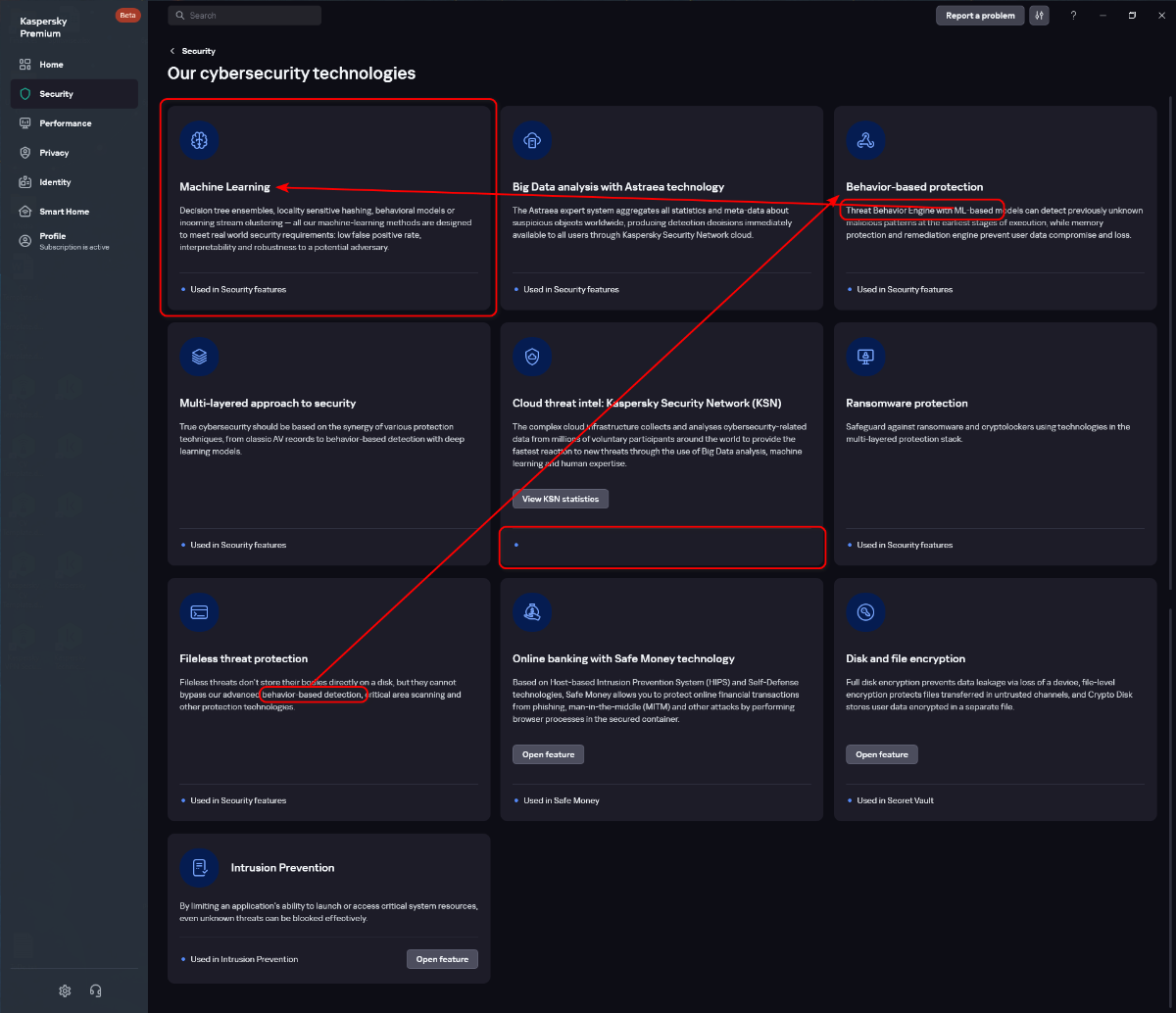Open the Privacy section

point(74,153)
